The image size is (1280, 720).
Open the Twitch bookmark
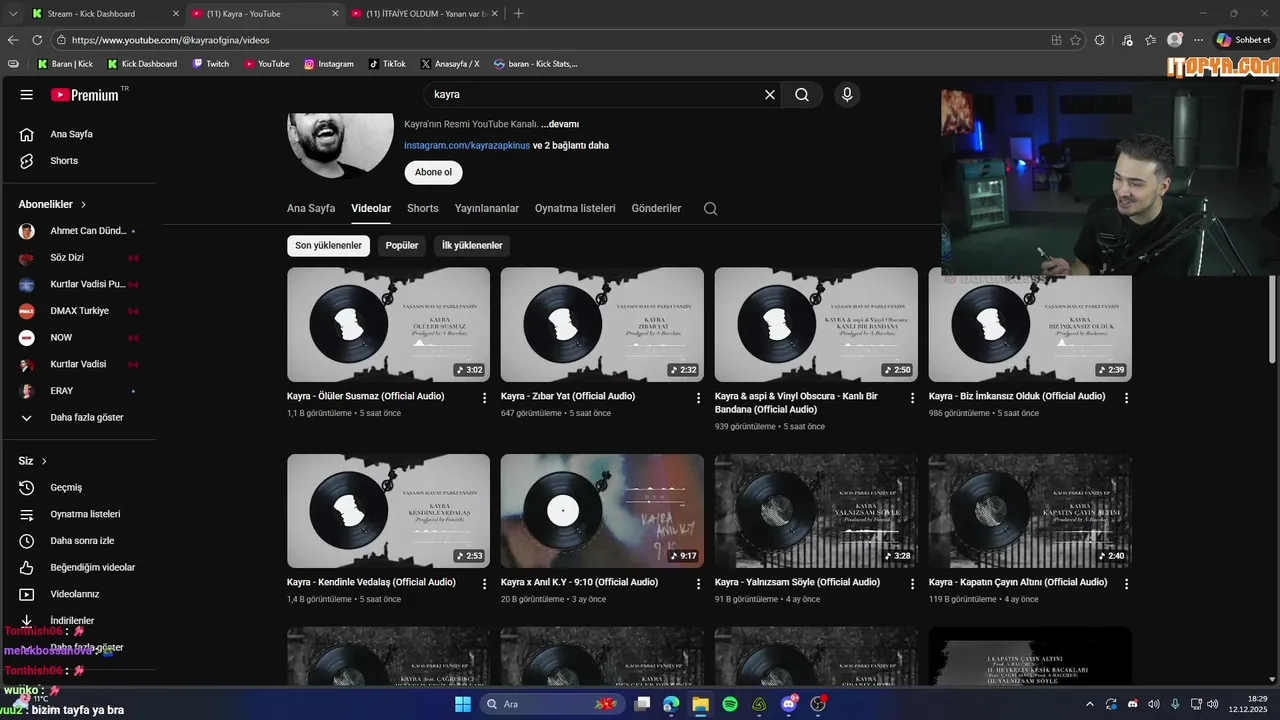210,64
